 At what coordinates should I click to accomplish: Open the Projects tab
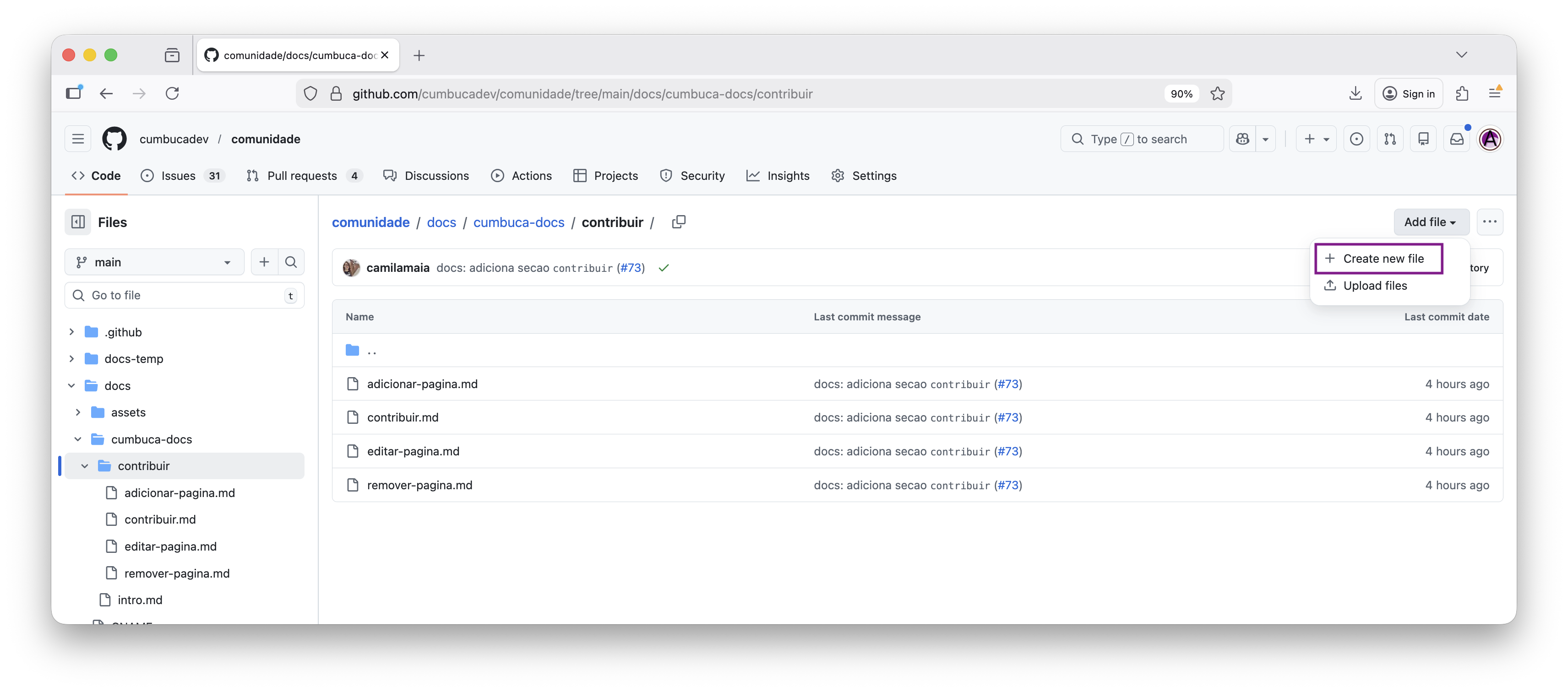pos(606,176)
